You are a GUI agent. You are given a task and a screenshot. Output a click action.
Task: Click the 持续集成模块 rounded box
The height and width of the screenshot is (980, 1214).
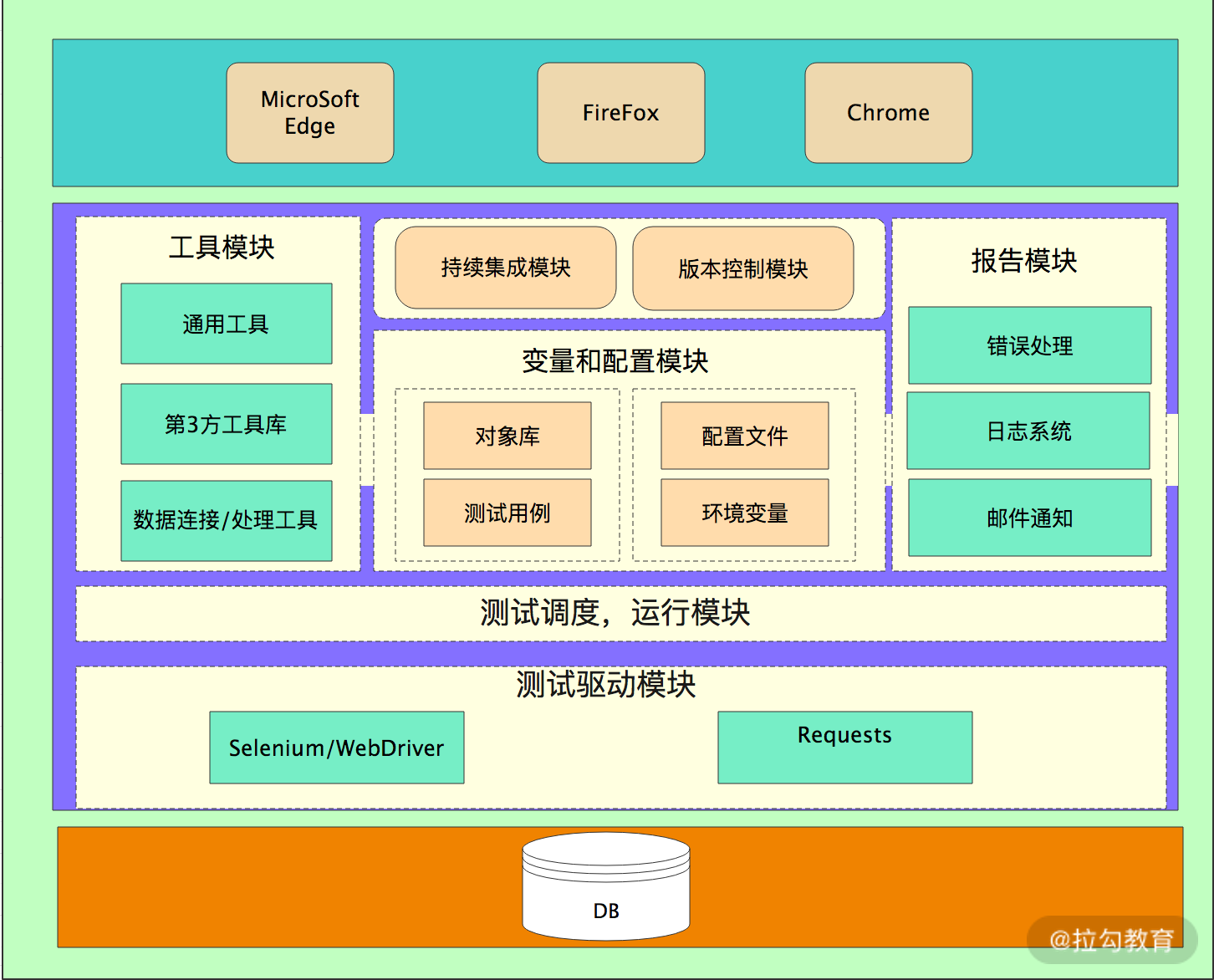click(506, 268)
